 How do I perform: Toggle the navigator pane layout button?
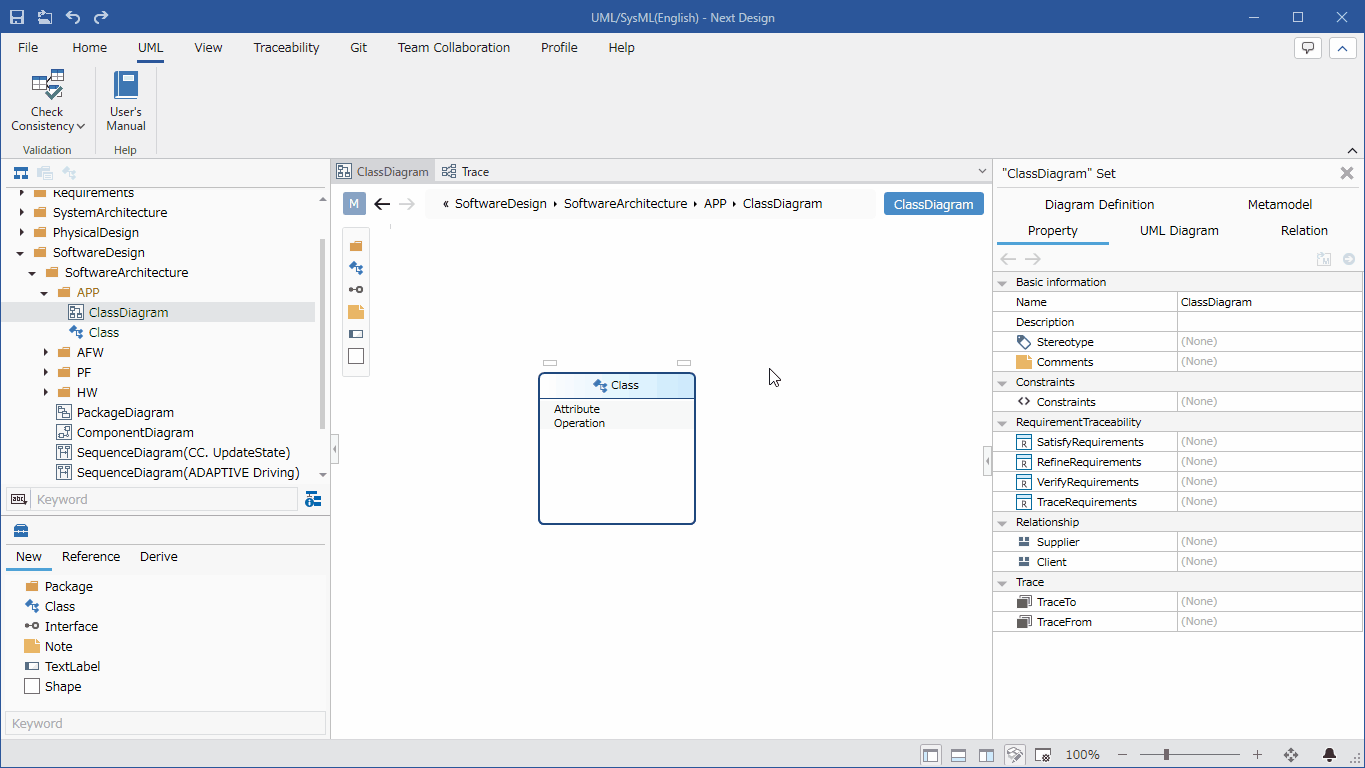[931, 755]
